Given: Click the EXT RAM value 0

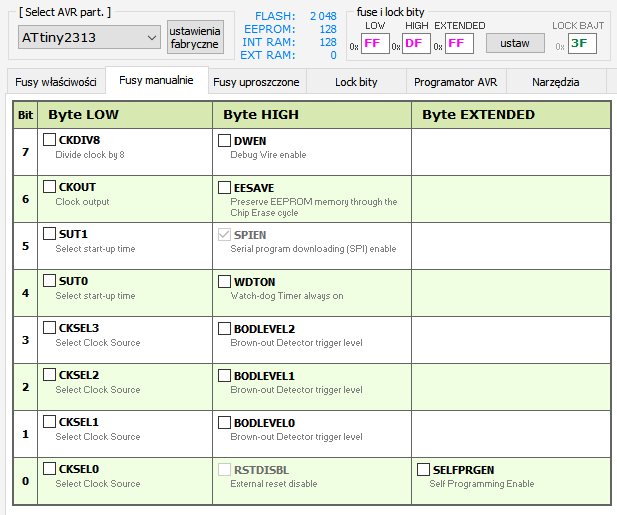Looking at the screenshot, I should coord(333,55).
